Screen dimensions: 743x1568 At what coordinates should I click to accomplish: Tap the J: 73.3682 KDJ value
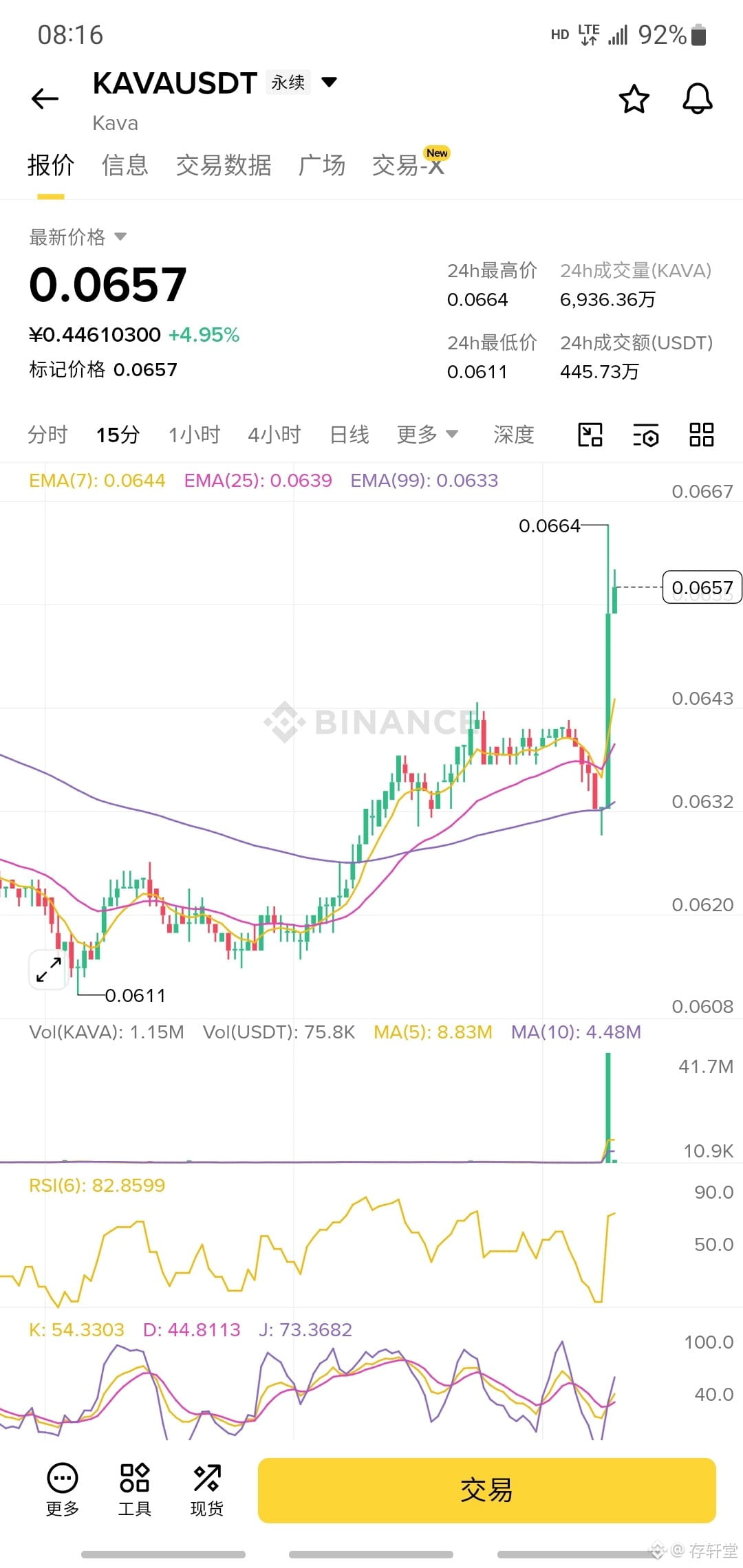305,1330
